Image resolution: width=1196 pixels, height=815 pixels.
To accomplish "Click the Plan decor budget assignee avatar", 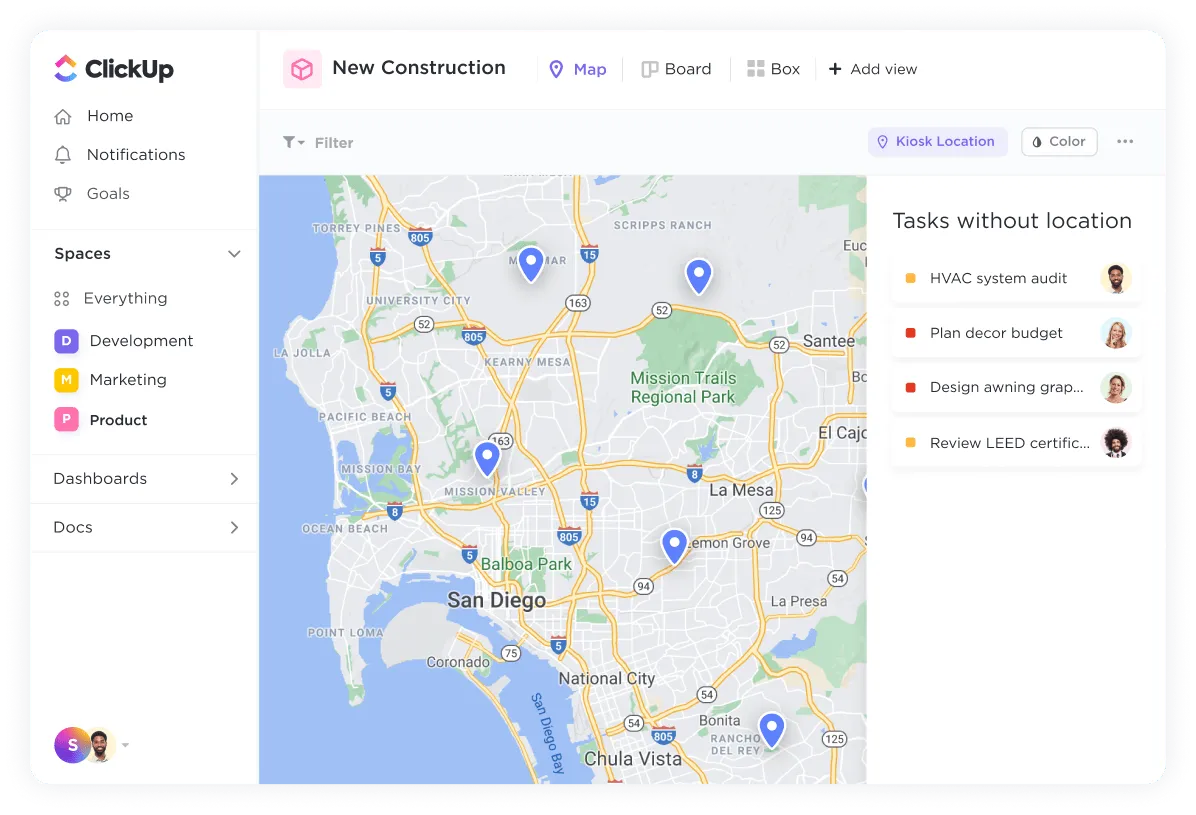I will click(x=1116, y=333).
